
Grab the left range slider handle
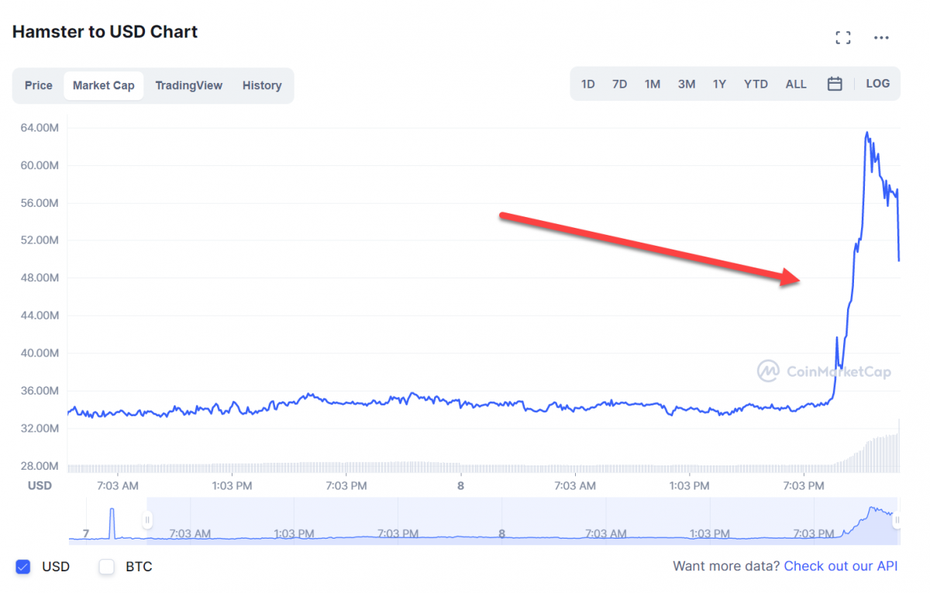click(x=147, y=520)
